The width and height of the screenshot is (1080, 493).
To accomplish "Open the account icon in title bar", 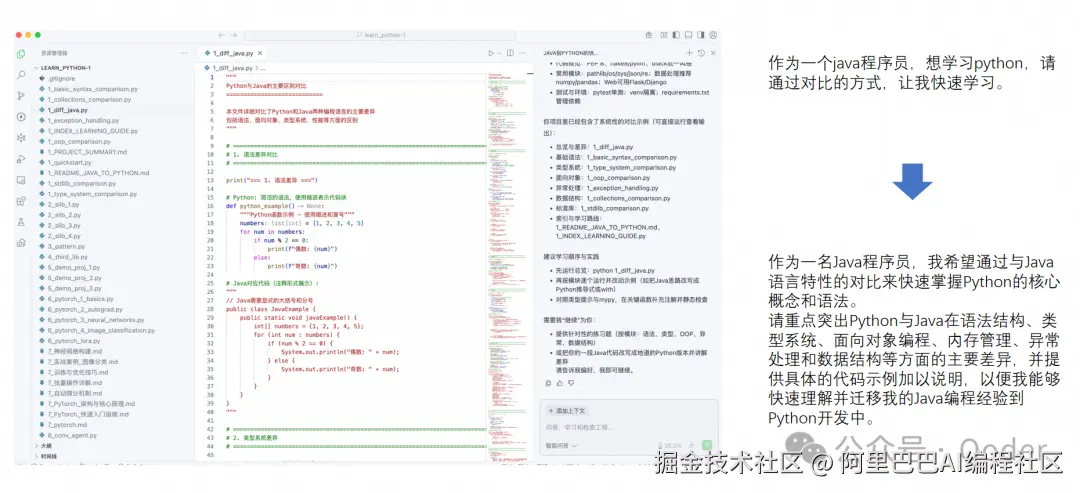I will click(713, 35).
